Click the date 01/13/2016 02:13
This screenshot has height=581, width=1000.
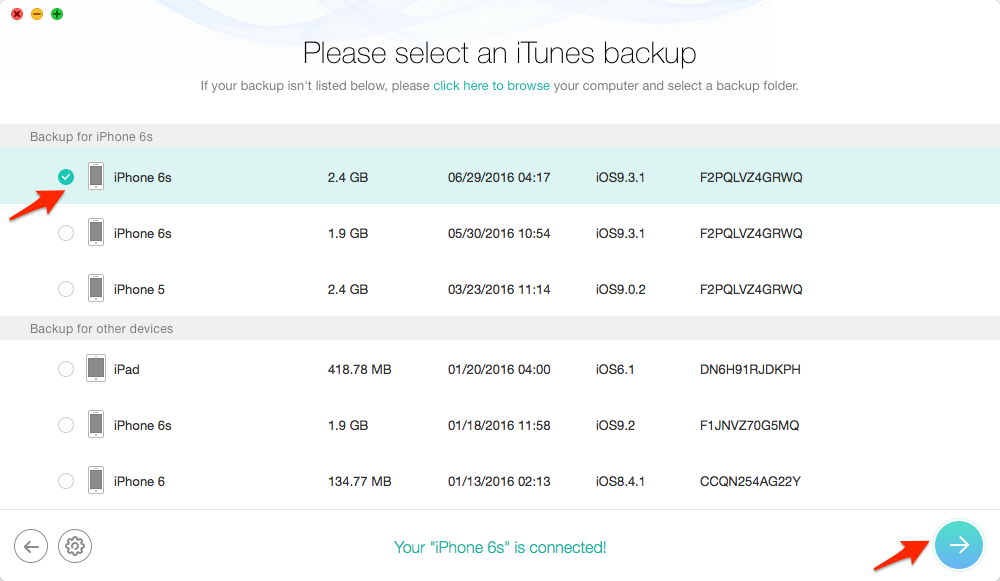tap(499, 482)
